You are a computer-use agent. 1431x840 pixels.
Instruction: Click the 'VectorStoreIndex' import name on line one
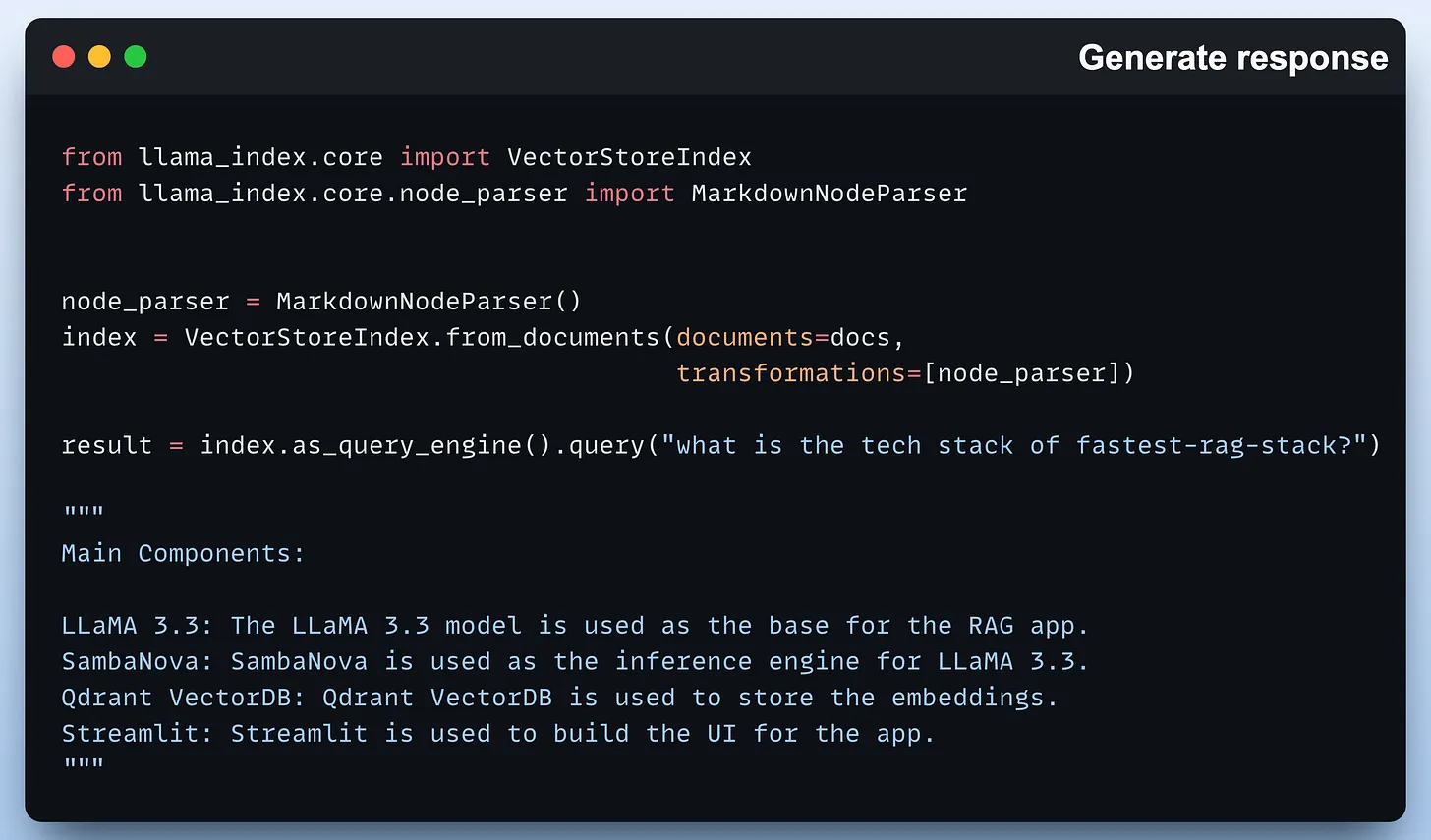(629, 157)
